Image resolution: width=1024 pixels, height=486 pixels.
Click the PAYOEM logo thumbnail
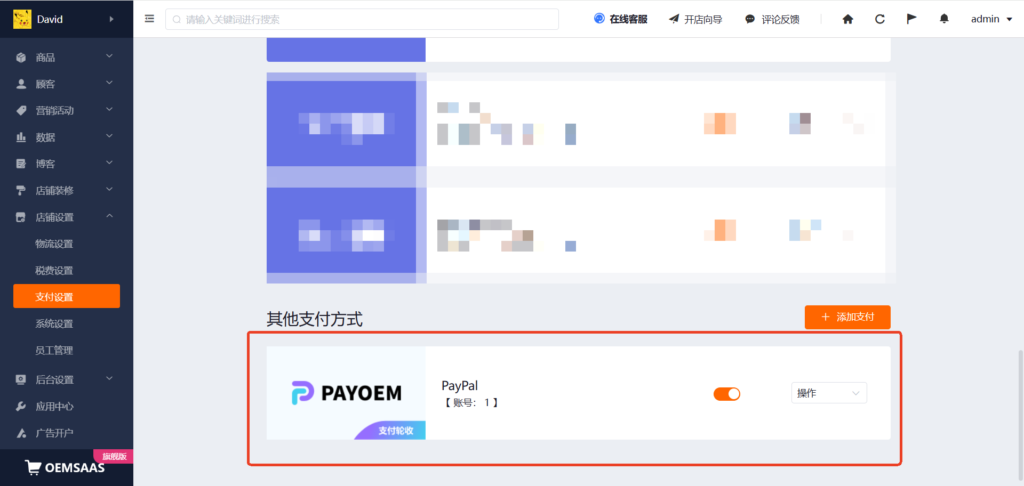point(346,393)
